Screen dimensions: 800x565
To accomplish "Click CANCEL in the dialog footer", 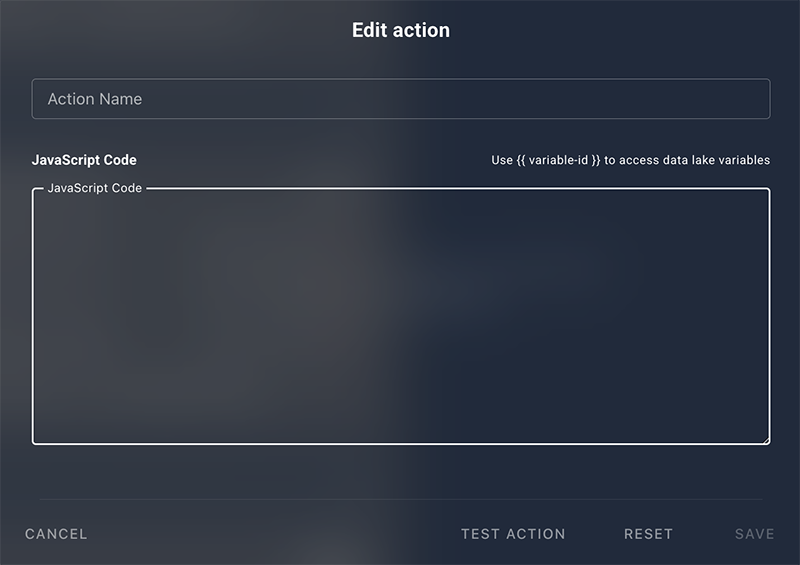I will [x=56, y=534].
